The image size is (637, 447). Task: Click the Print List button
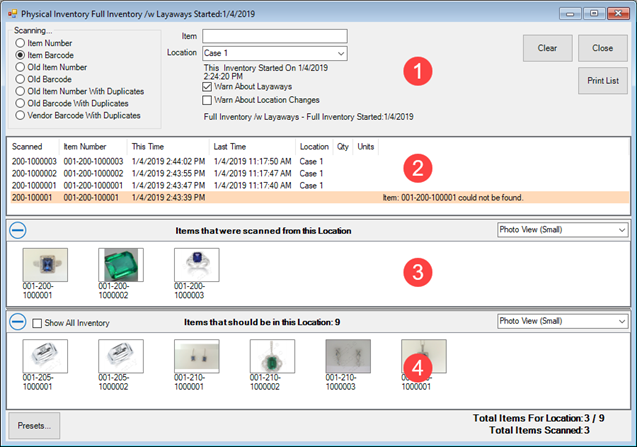point(602,81)
